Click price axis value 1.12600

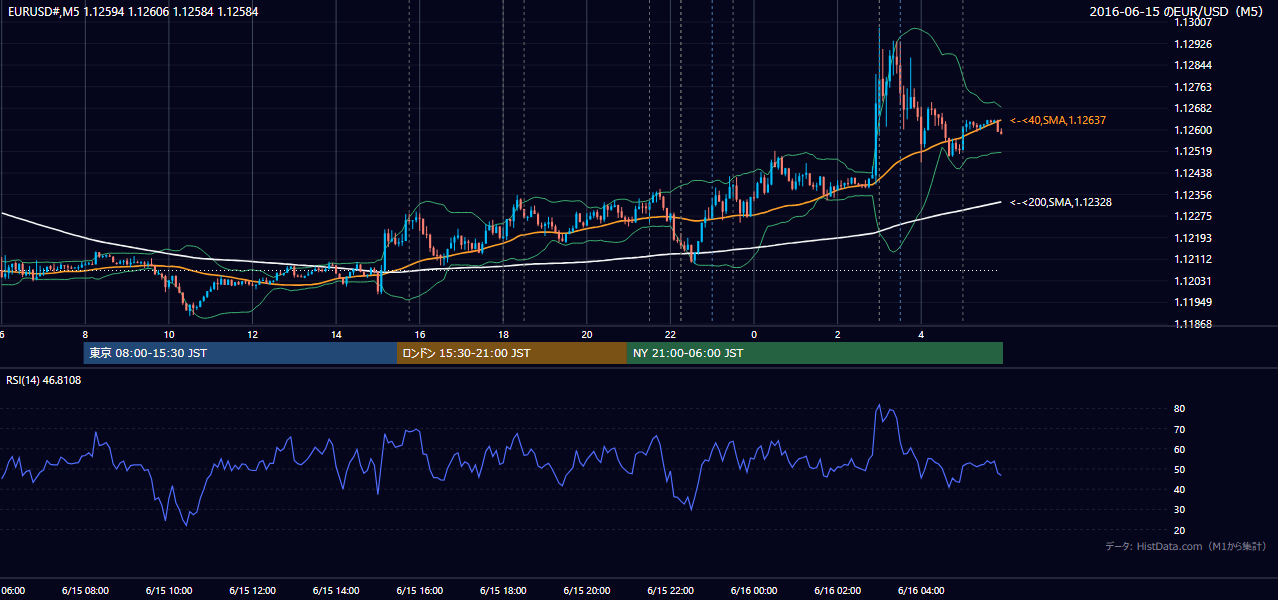pos(1192,130)
